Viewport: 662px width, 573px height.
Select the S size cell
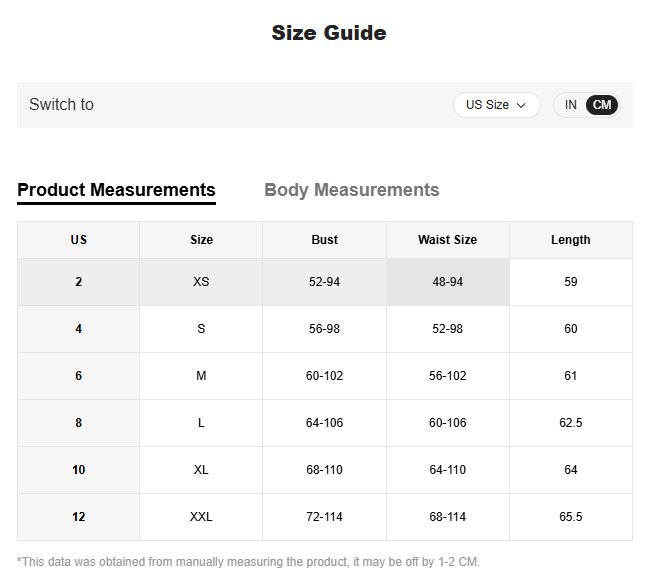(x=201, y=329)
